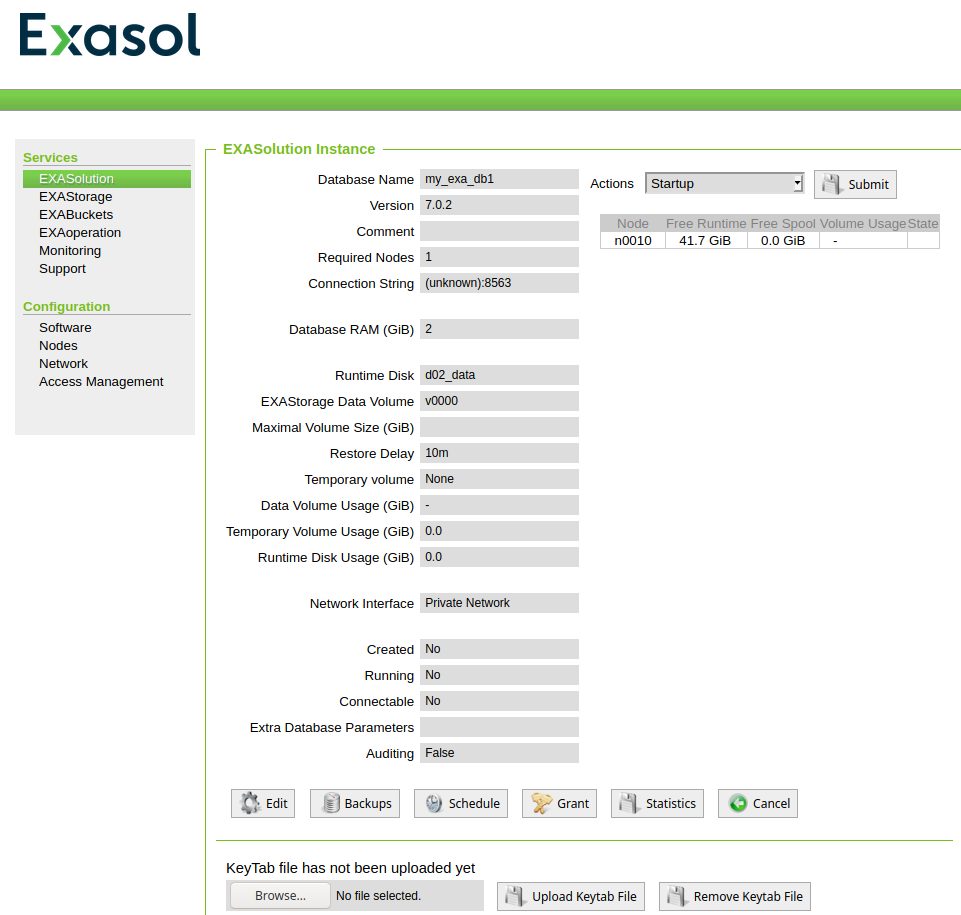Viewport: 961px width, 915px height.
Task: Click the icon on Remove Keytab File
Action: [677, 896]
